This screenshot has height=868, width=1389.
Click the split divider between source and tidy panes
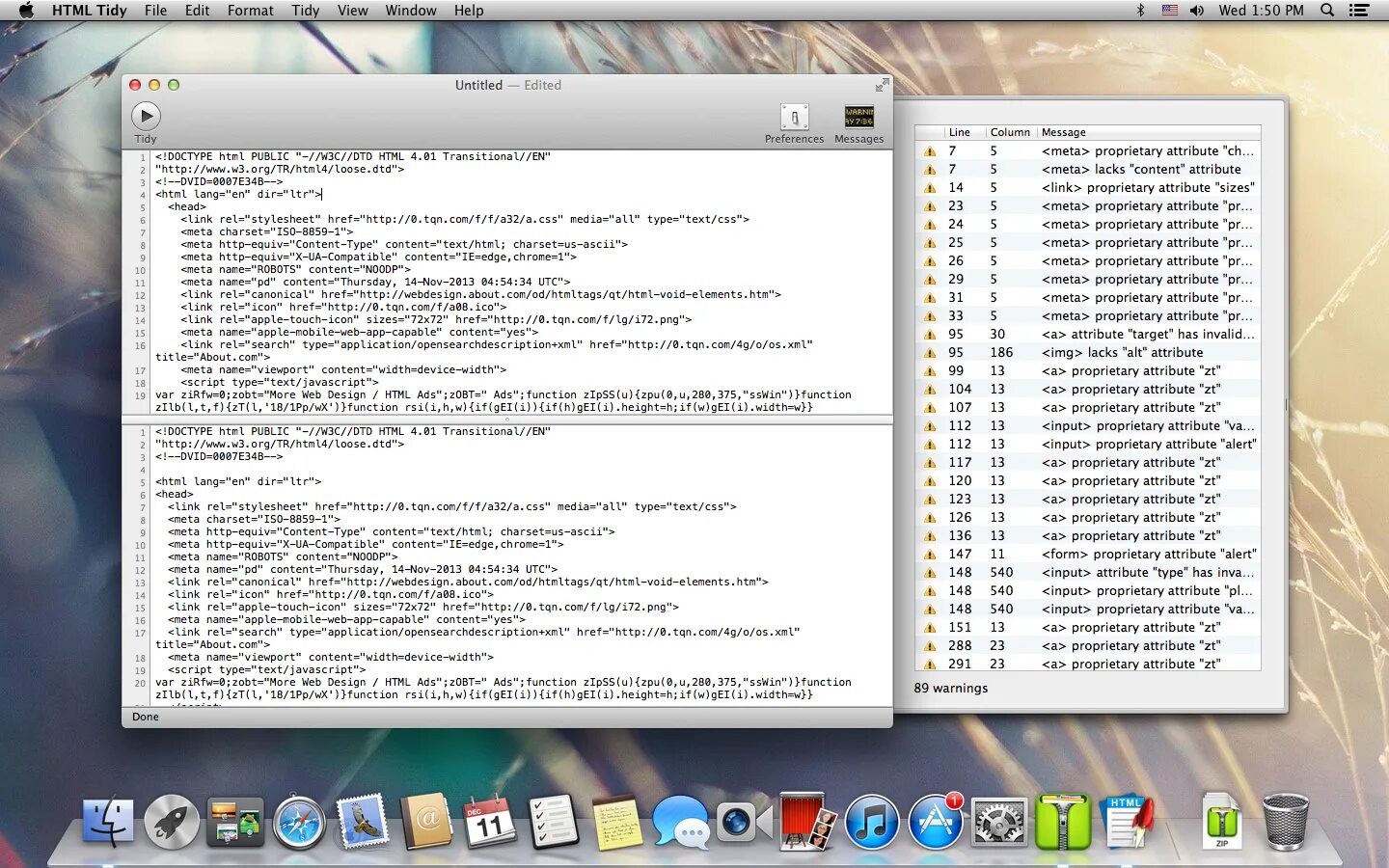(507, 420)
